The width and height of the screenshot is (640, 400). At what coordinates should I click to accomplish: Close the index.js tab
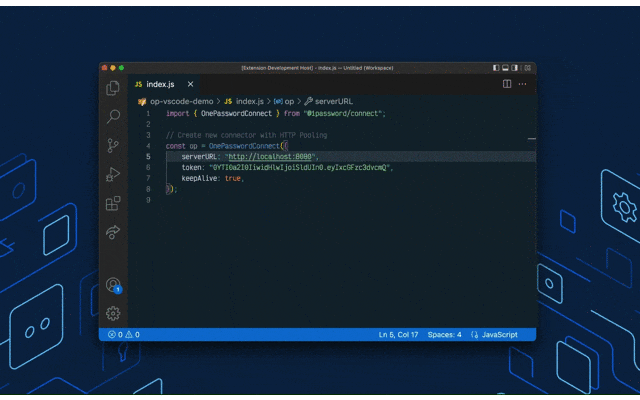(190, 84)
